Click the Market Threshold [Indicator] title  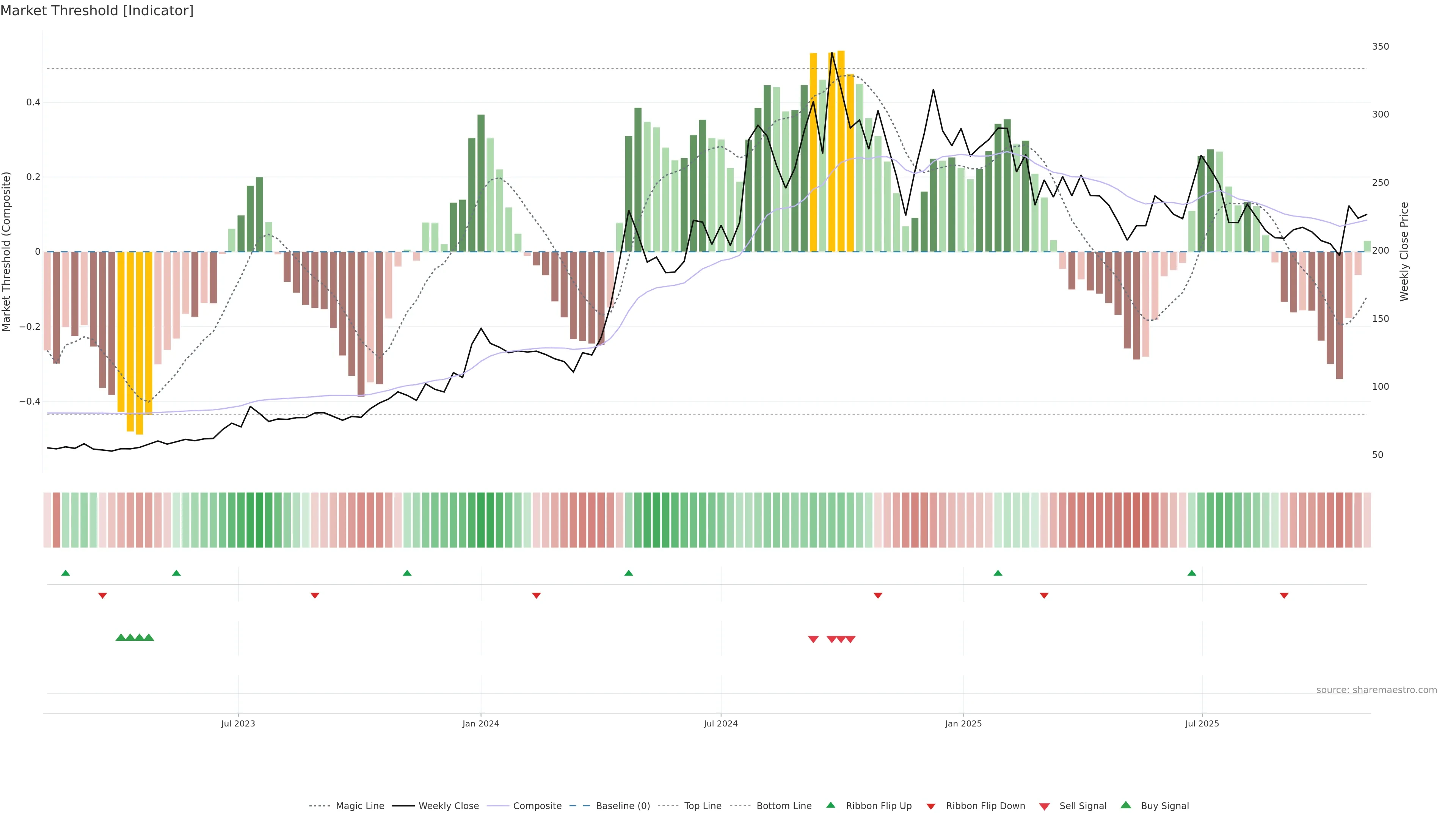tap(97, 11)
